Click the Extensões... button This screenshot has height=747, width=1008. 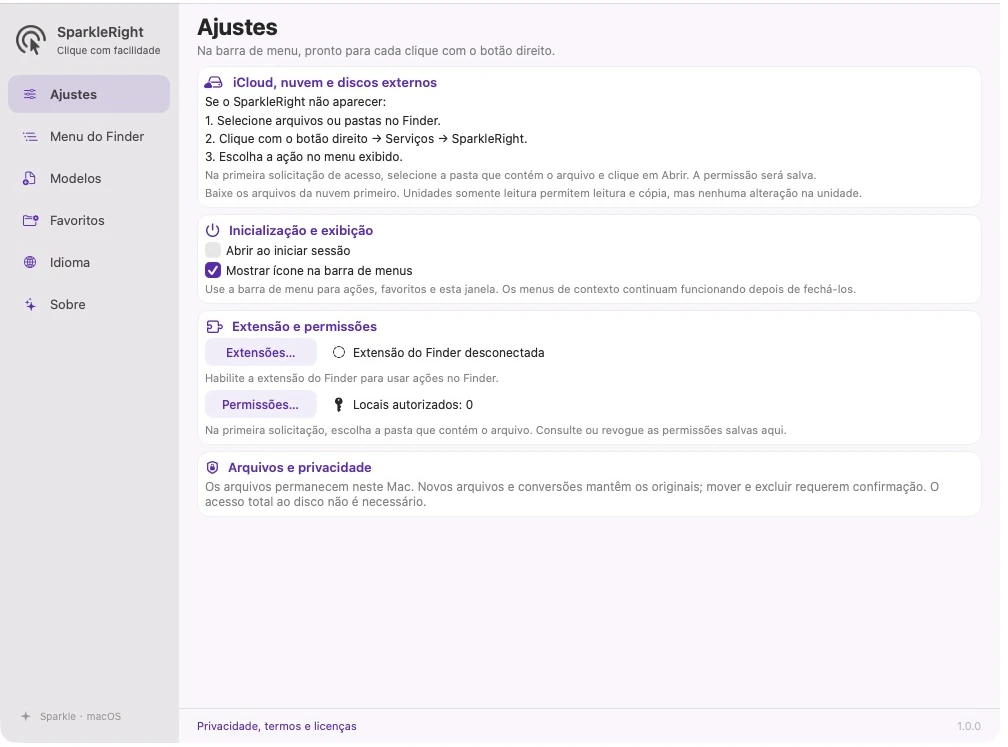coord(260,352)
